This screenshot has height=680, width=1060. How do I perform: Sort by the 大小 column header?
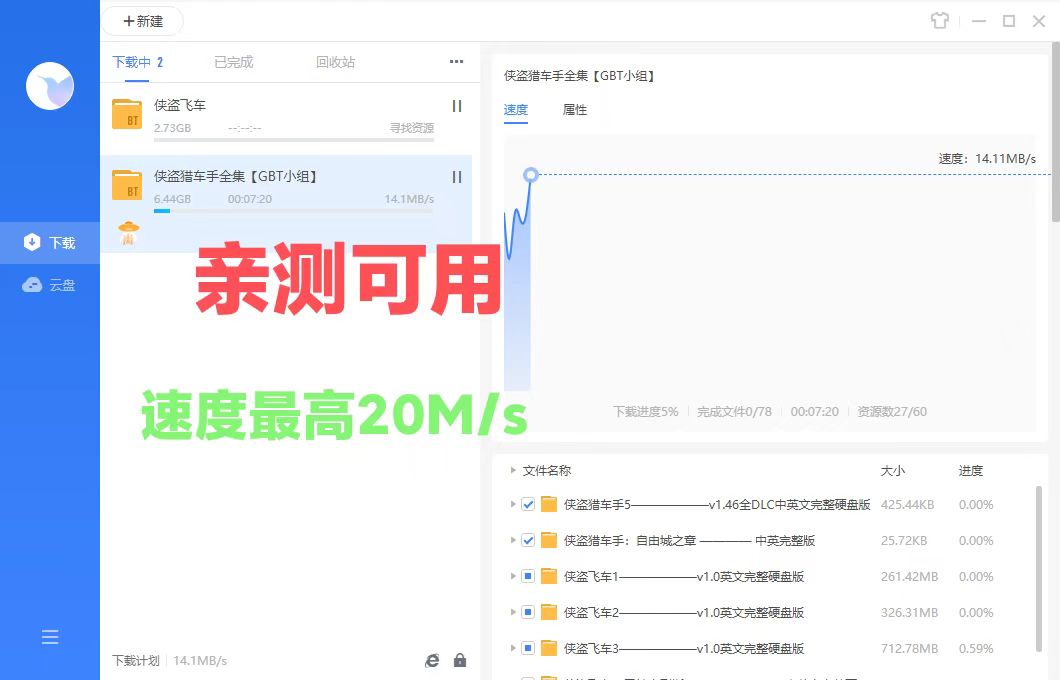(892, 470)
